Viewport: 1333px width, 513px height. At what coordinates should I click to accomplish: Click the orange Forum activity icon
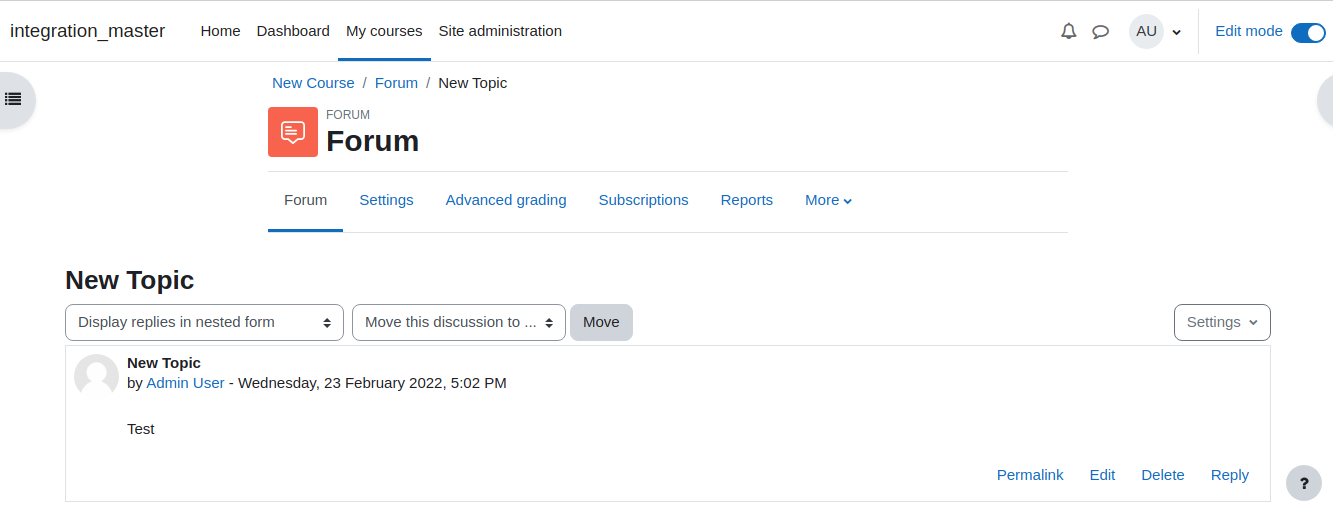coord(293,132)
